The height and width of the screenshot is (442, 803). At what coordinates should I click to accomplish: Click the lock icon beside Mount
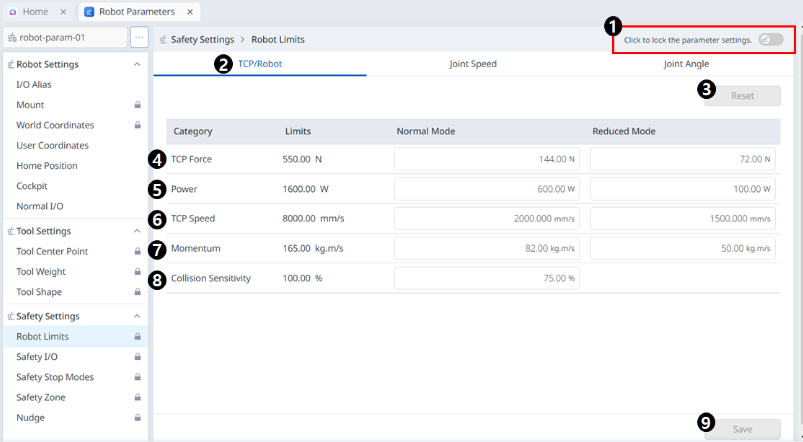tap(137, 105)
